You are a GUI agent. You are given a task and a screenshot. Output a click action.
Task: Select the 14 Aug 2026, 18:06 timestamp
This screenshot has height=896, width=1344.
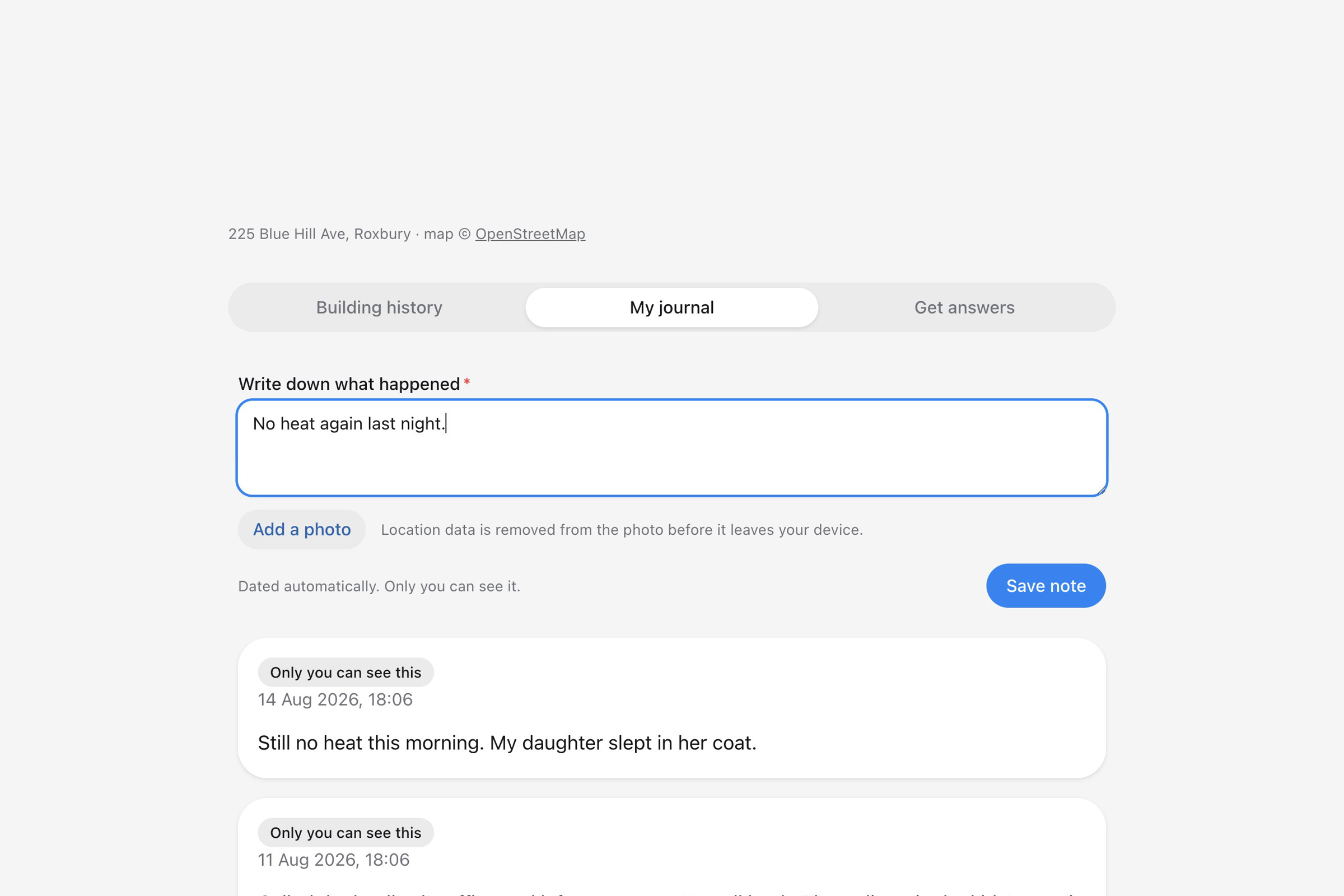(335, 699)
